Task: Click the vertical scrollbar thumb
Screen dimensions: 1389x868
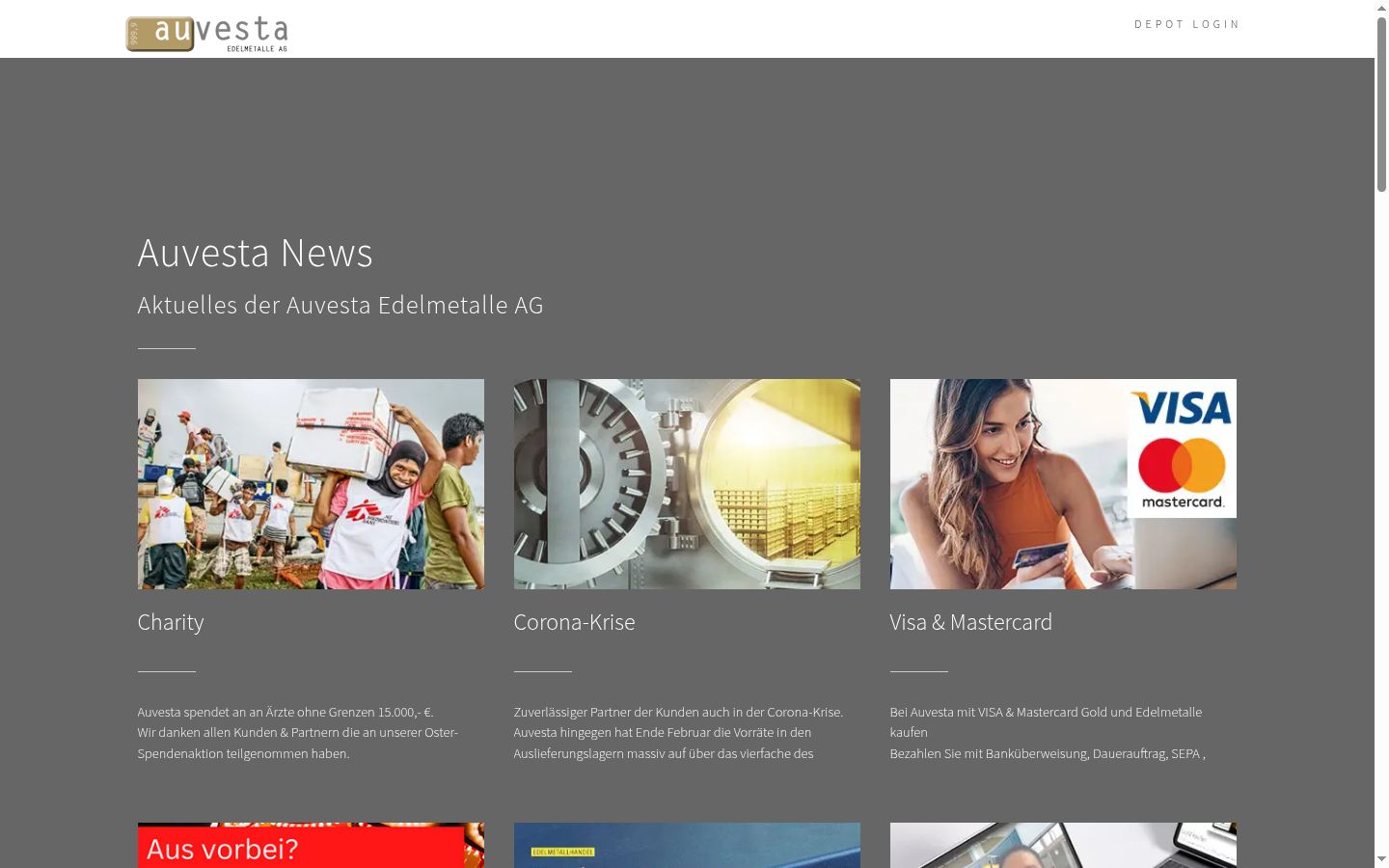Action: coord(1381,104)
